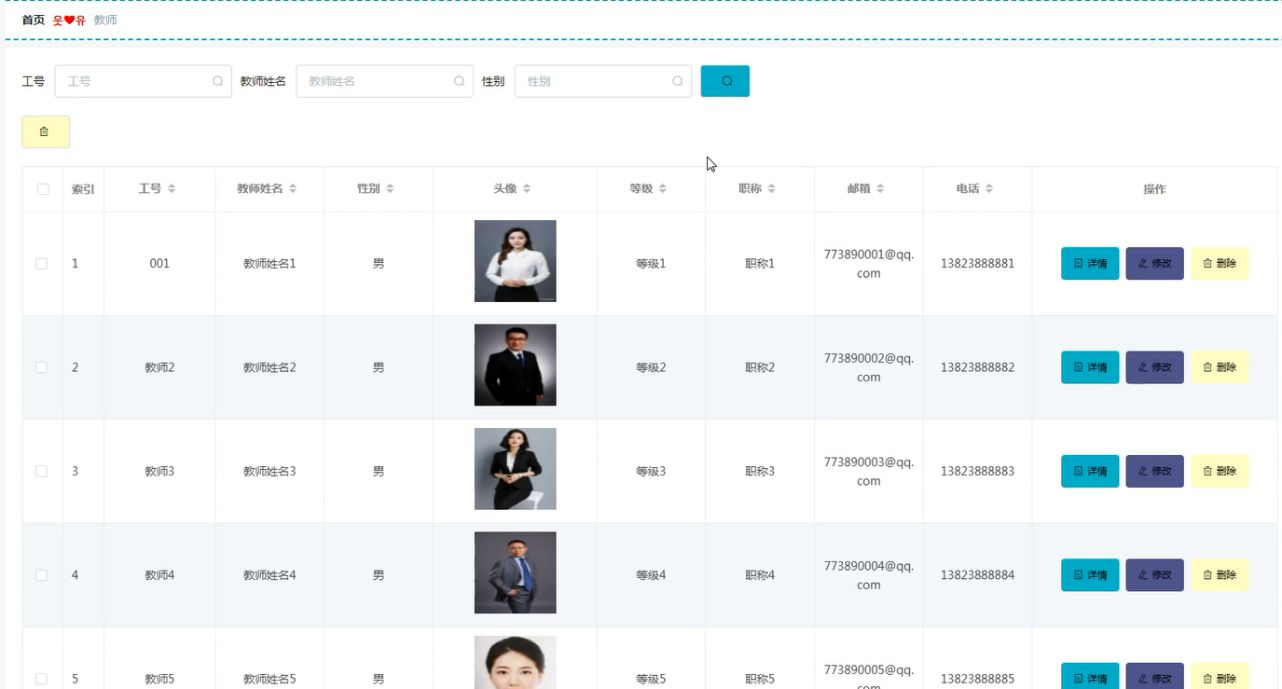Focus the 教师姓名 search input

pyautogui.click(x=385, y=81)
